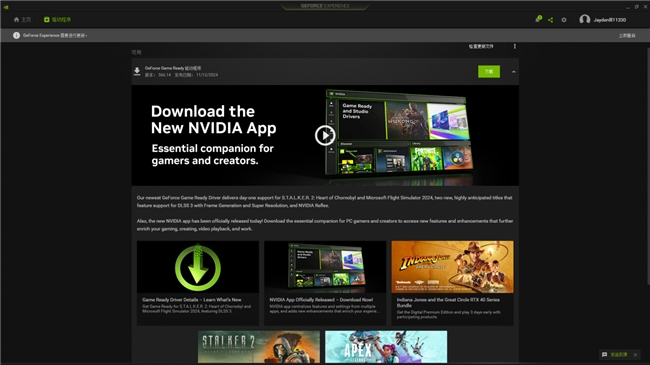Open Indiana Jones Great Circle bundle thumbnail
650x365 pixels.
tap(452, 267)
